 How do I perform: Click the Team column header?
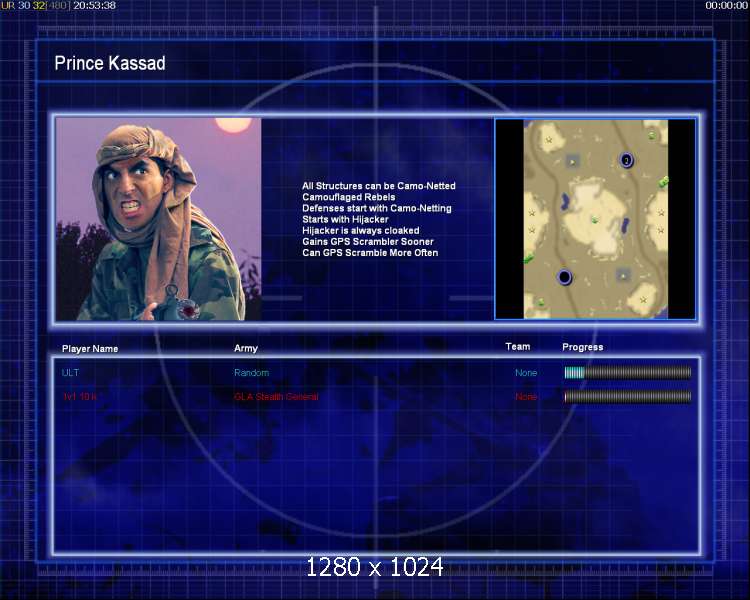pos(518,346)
